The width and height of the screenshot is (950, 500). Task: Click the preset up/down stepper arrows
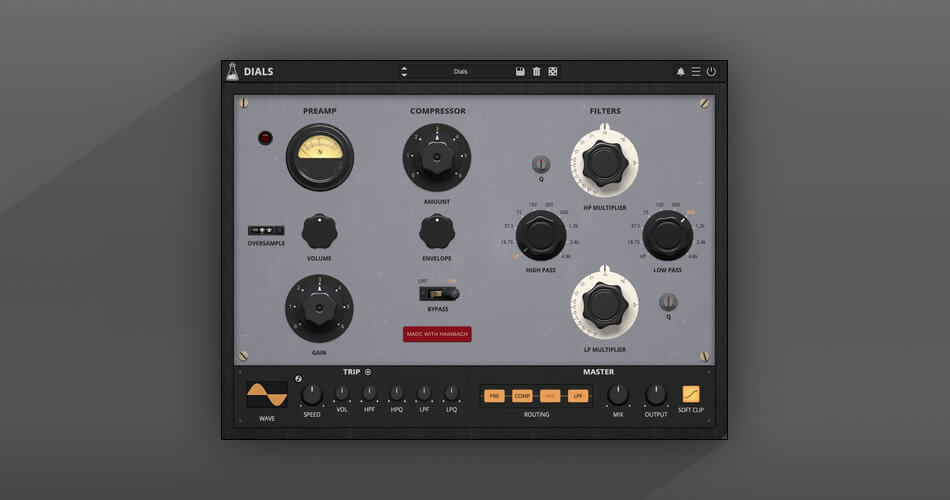[404, 72]
